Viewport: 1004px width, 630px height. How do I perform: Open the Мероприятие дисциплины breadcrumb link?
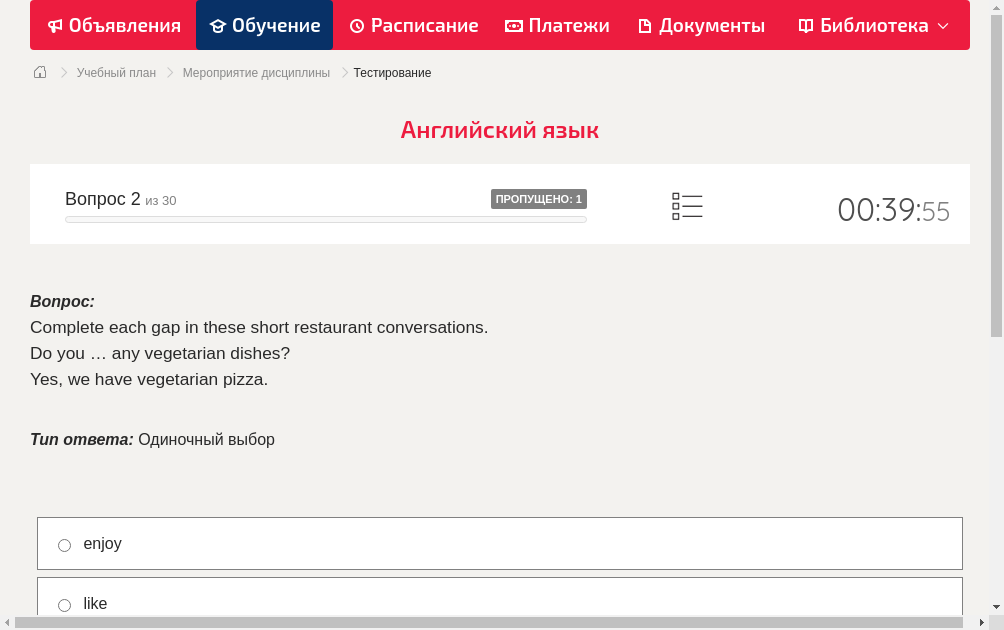(x=256, y=72)
